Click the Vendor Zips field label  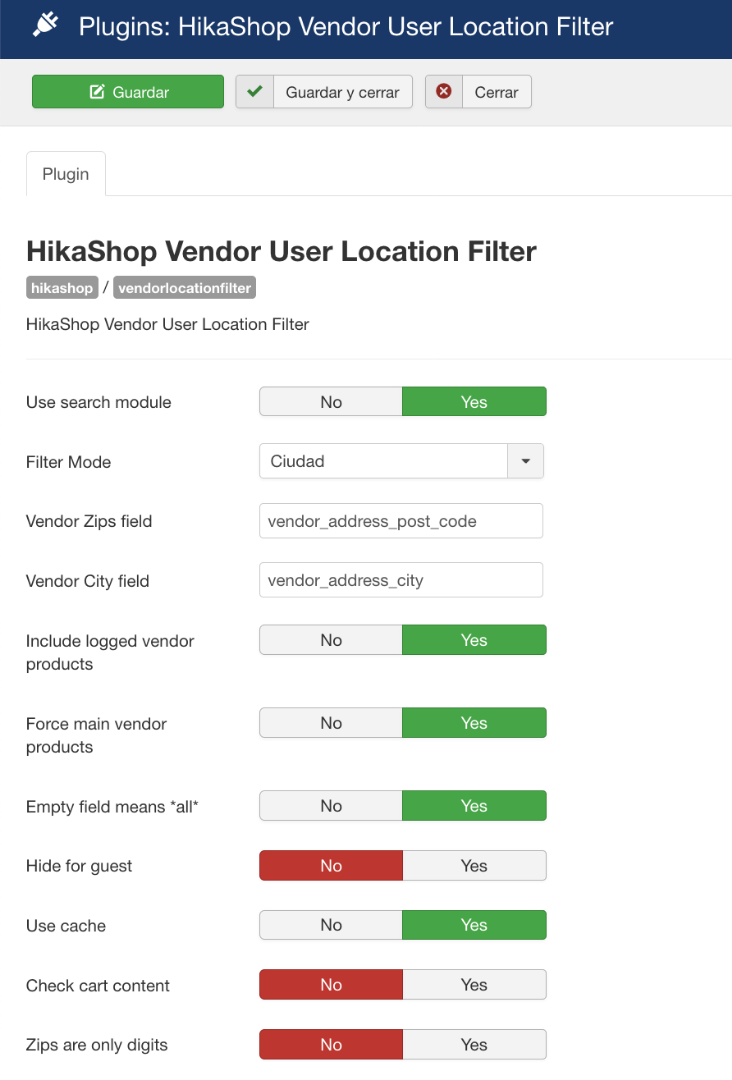[89, 521]
